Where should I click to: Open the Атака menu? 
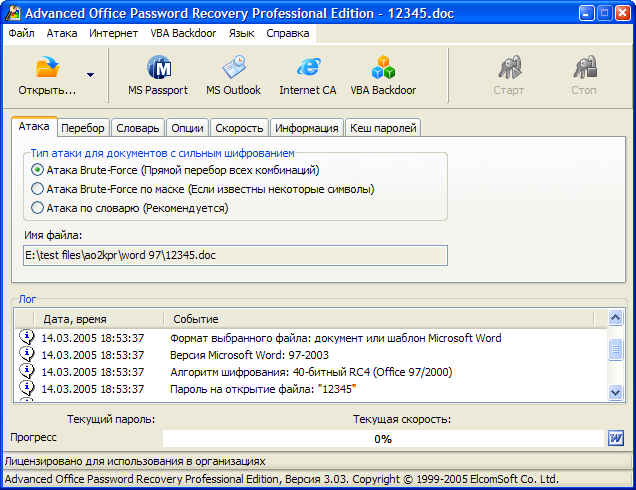pyautogui.click(x=62, y=33)
